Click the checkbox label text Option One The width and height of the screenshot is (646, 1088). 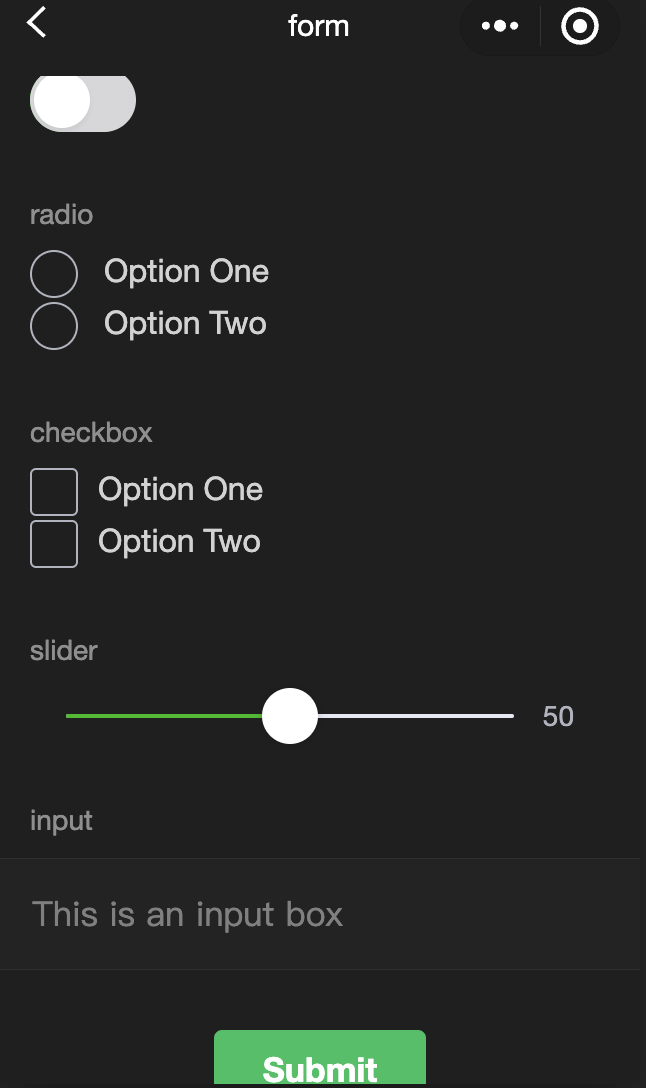pos(180,490)
